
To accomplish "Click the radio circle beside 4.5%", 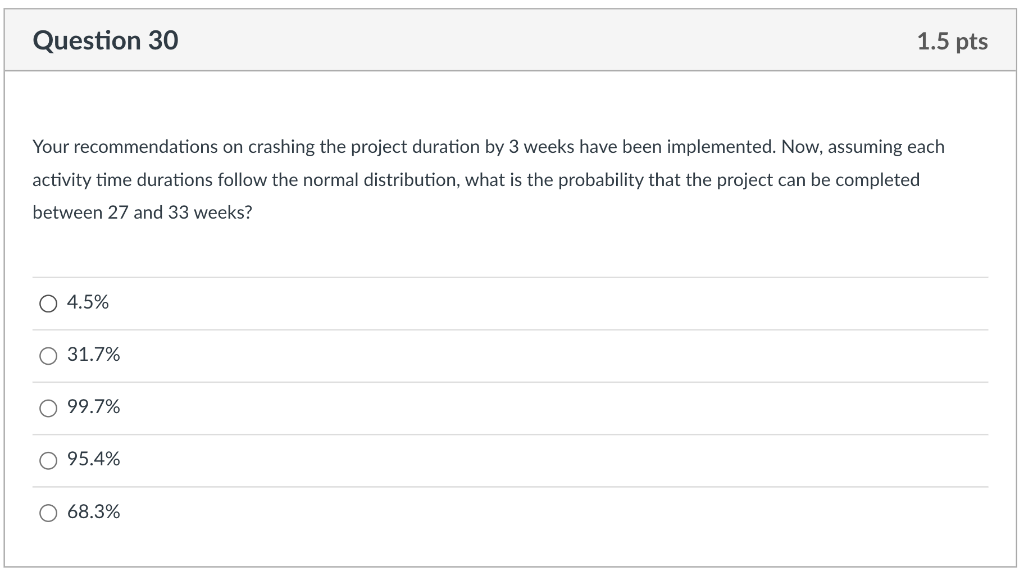I will (48, 303).
